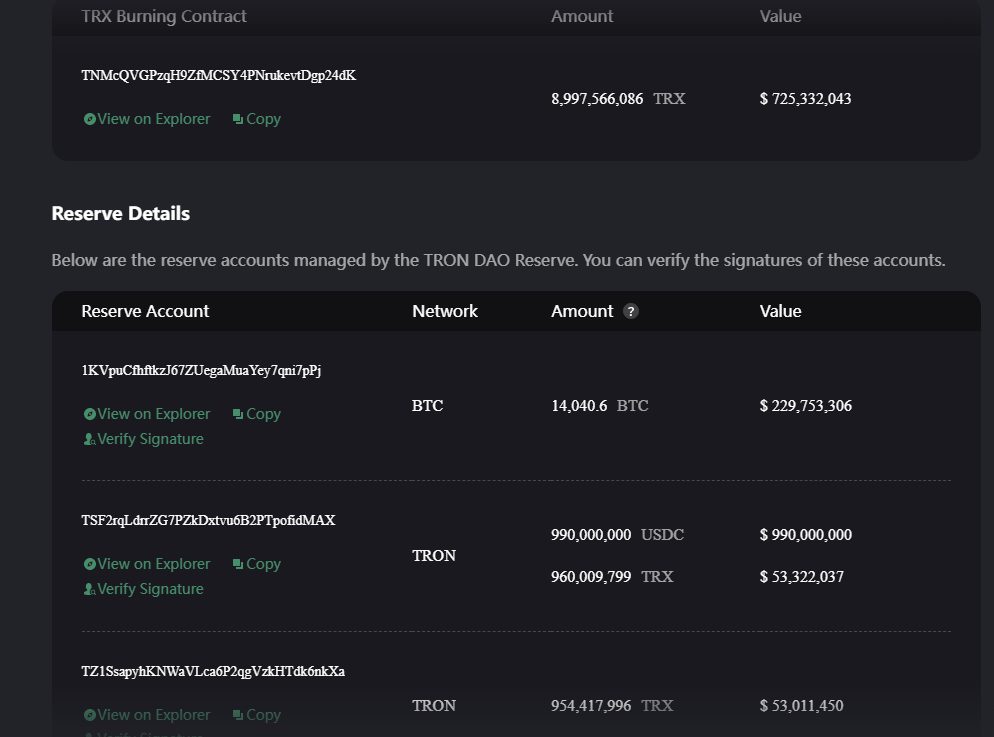The width and height of the screenshot is (994, 737).
Task: Click copy icon for TZ1SsapyhKNWa address
Action: tap(238, 715)
